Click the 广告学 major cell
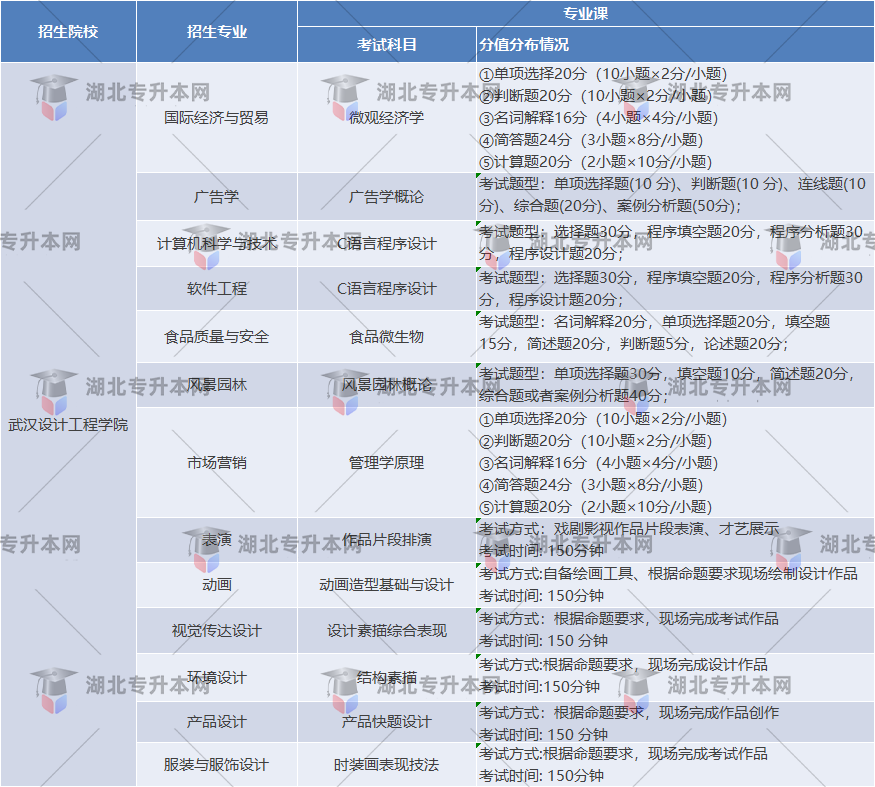The height and width of the screenshot is (787, 875). pos(217,196)
